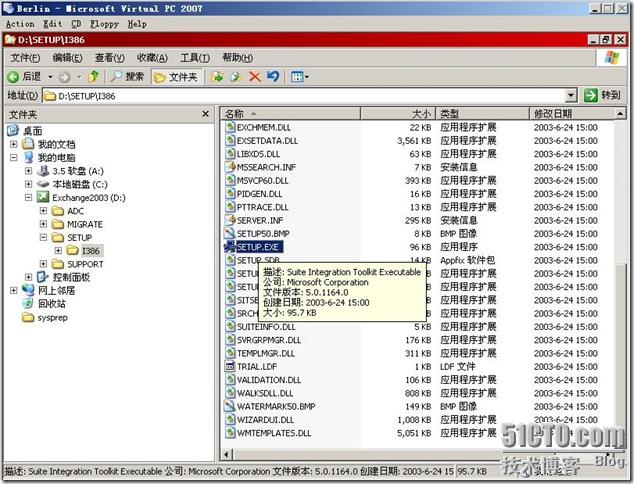Expand the MIGRATE folder node
This screenshot has width=634, height=484.
[x=43, y=224]
